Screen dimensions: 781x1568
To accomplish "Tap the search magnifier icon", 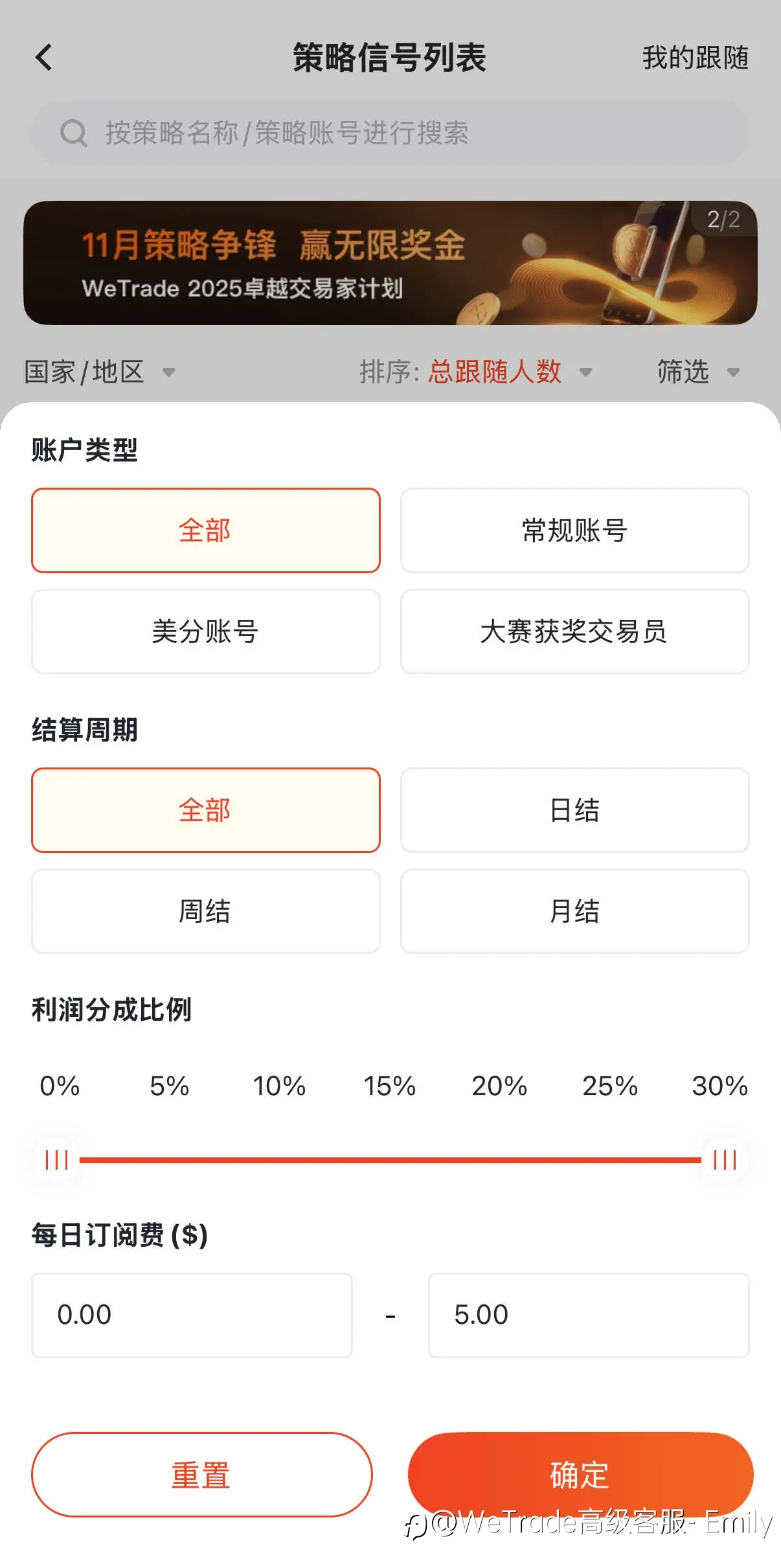I will tap(73, 133).
